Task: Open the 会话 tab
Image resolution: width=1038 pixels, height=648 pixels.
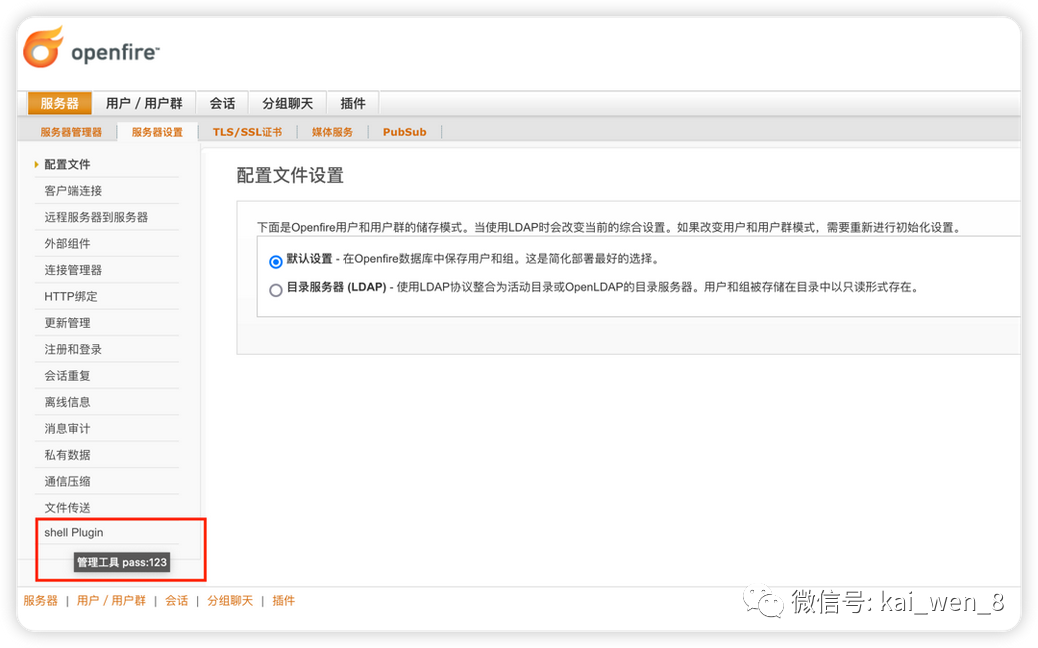Action: pyautogui.click(x=222, y=103)
